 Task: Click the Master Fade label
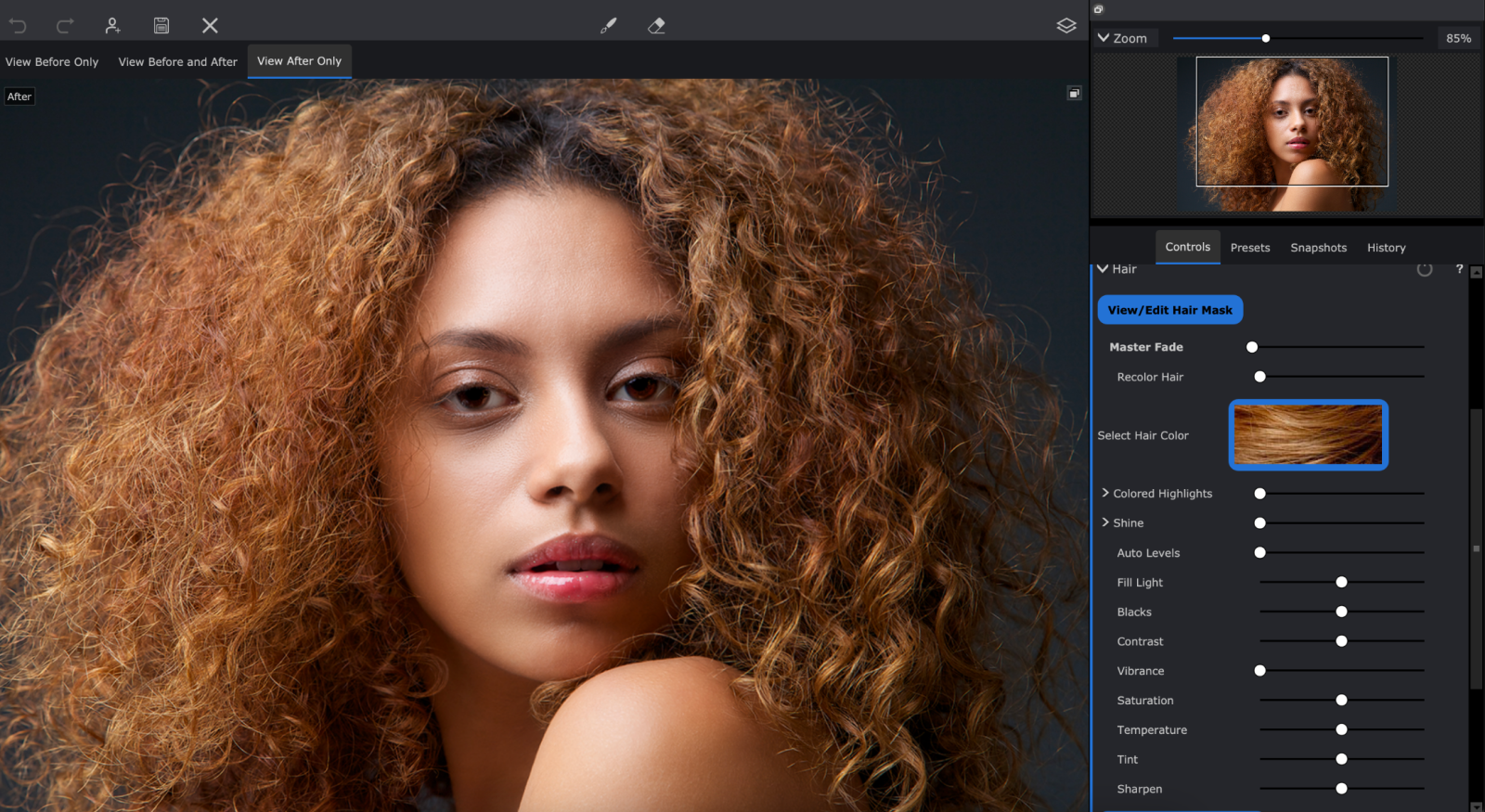click(x=1146, y=347)
